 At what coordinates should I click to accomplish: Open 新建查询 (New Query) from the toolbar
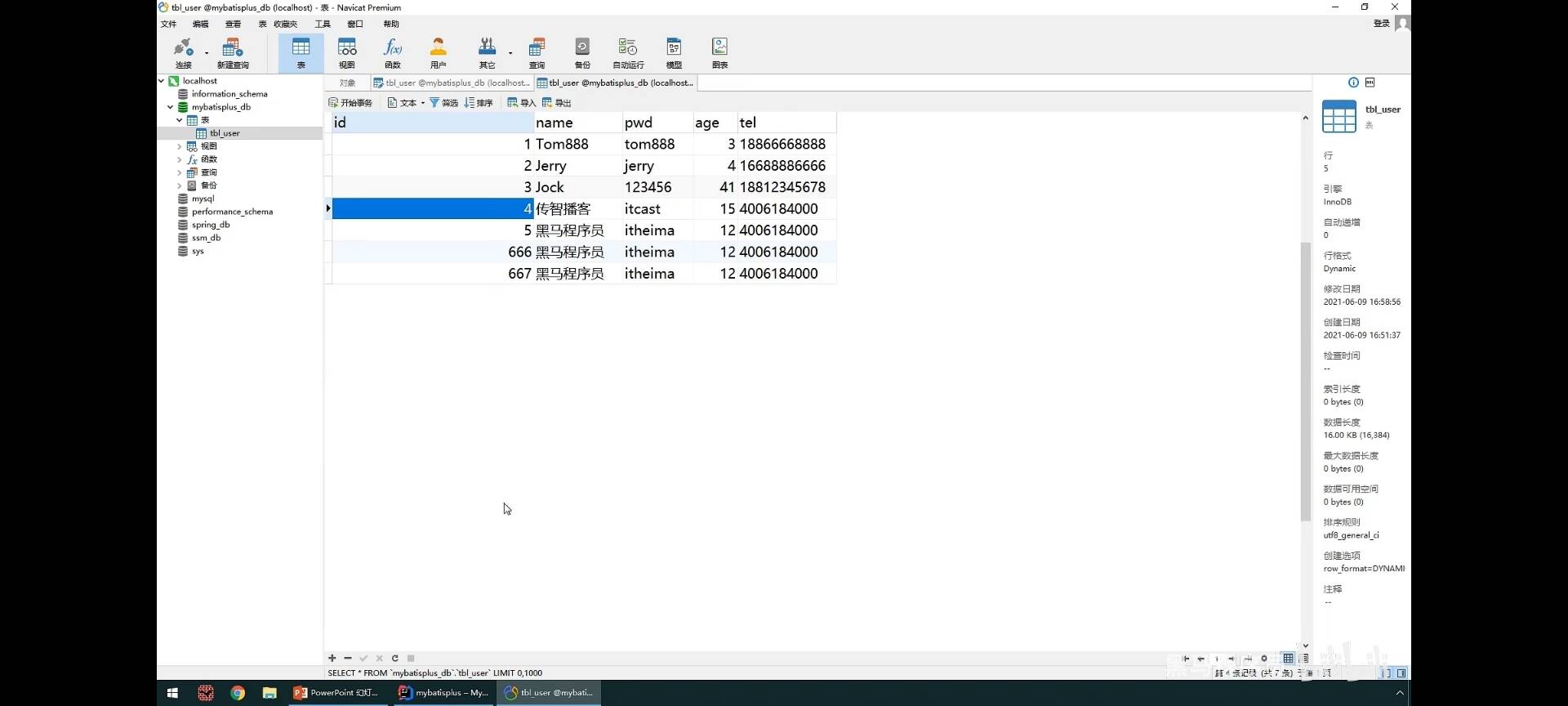point(233,53)
